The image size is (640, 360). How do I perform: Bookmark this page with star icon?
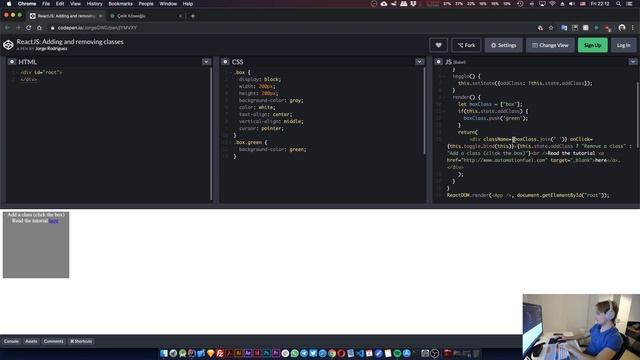click(x=551, y=28)
